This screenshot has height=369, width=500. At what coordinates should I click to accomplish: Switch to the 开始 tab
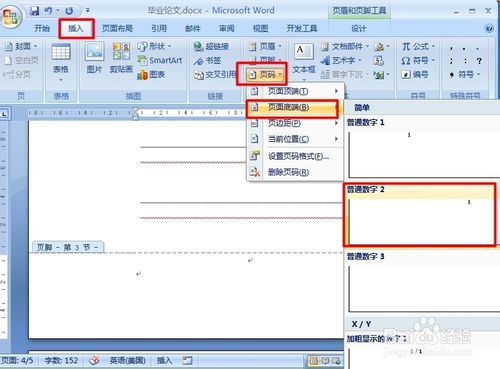(x=42, y=28)
